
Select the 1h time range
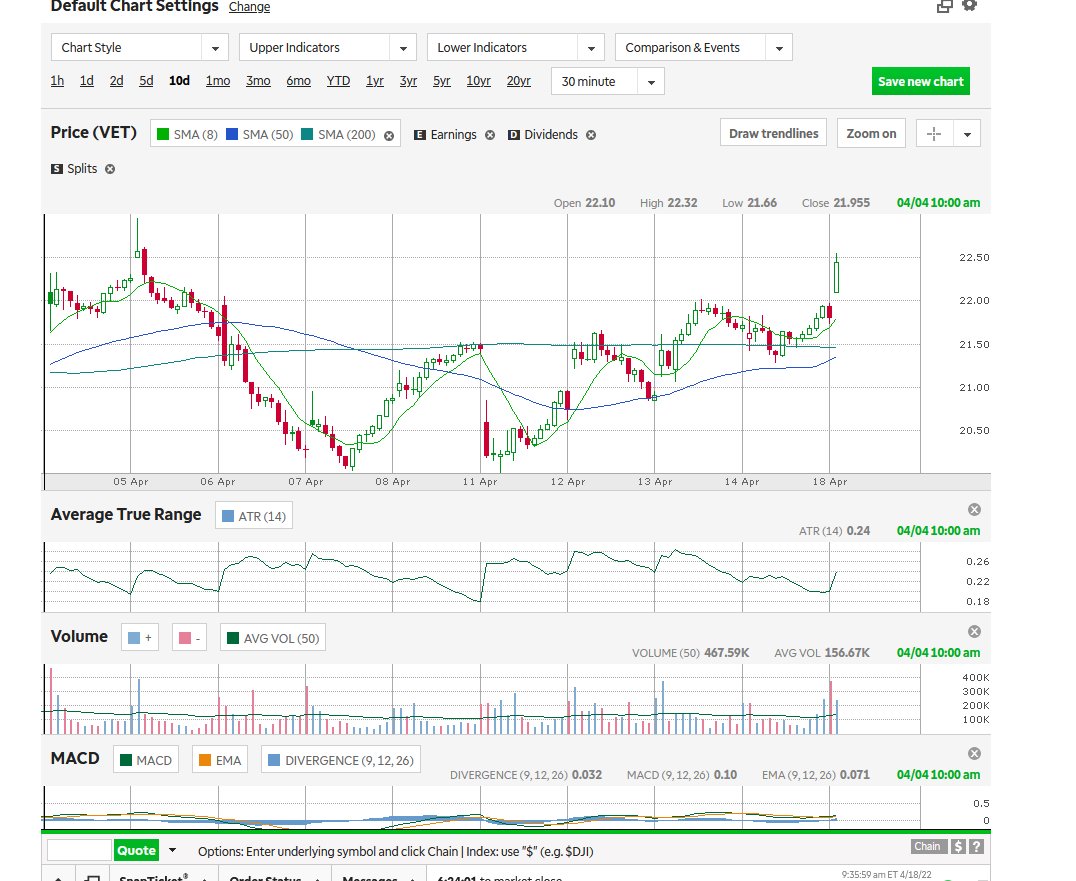tap(57, 81)
